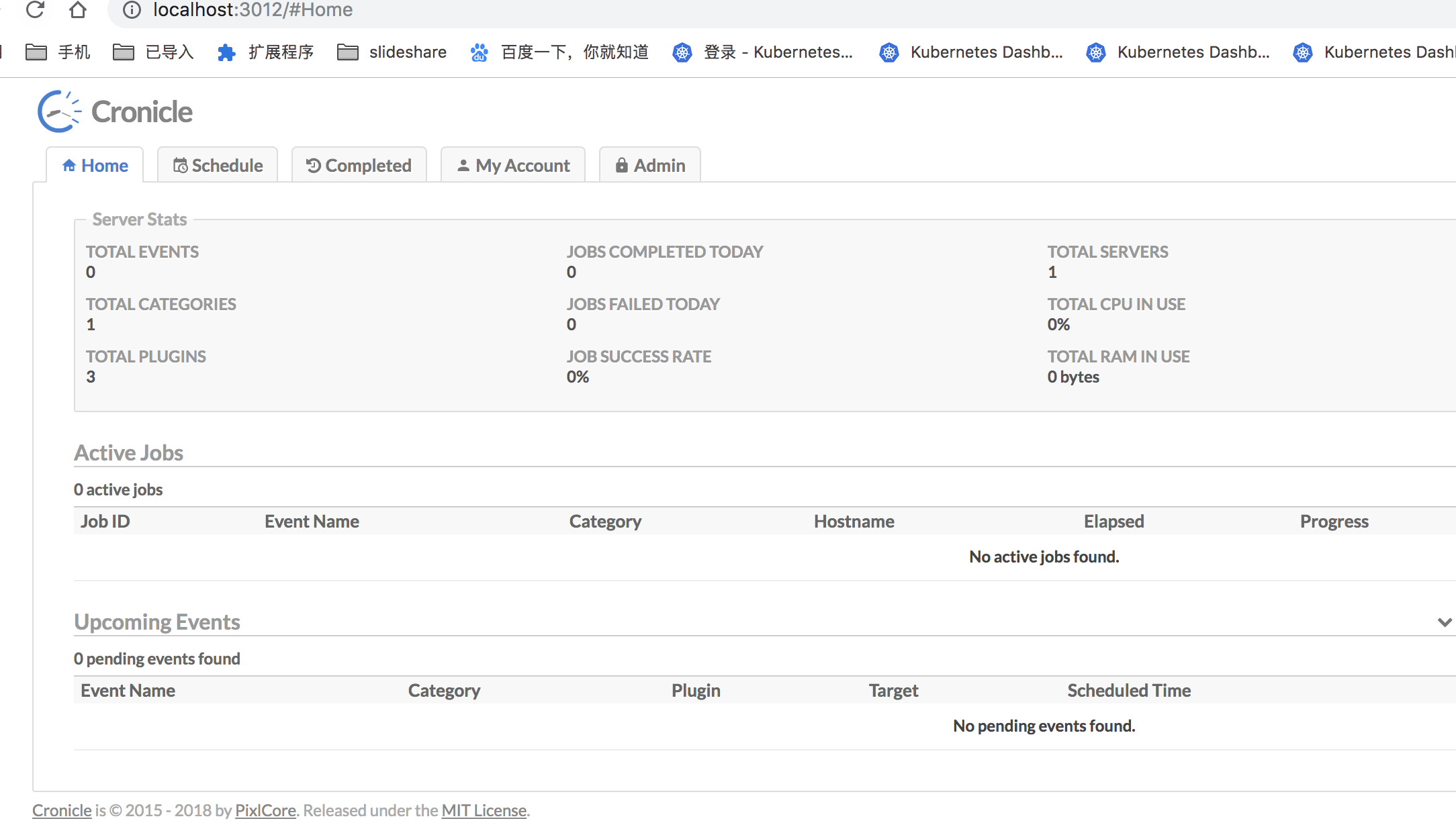Image resolution: width=1456 pixels, height=827 pixels.
Task: Click the '0 pending events found' text
Action: (x=157, y=659)
